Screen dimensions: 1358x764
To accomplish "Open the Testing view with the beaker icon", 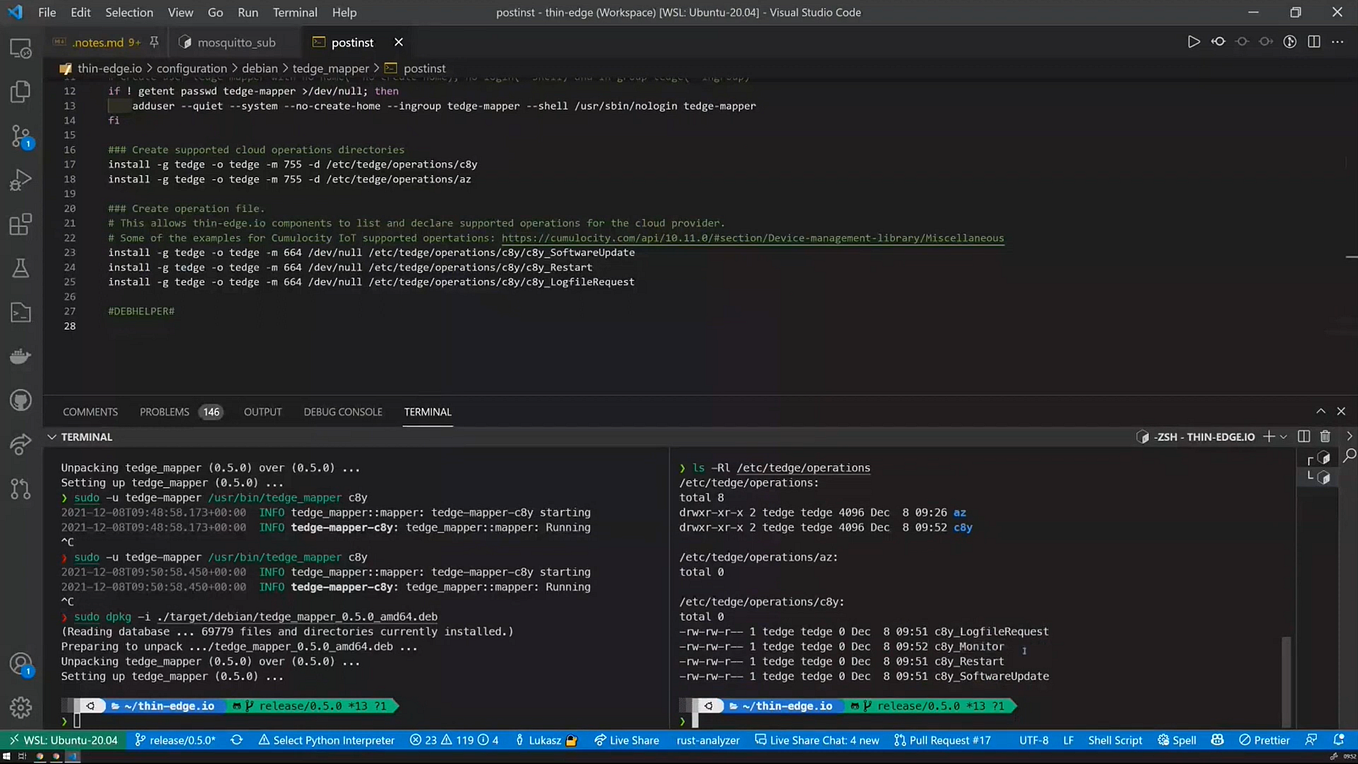I will (x=20, y=267).
